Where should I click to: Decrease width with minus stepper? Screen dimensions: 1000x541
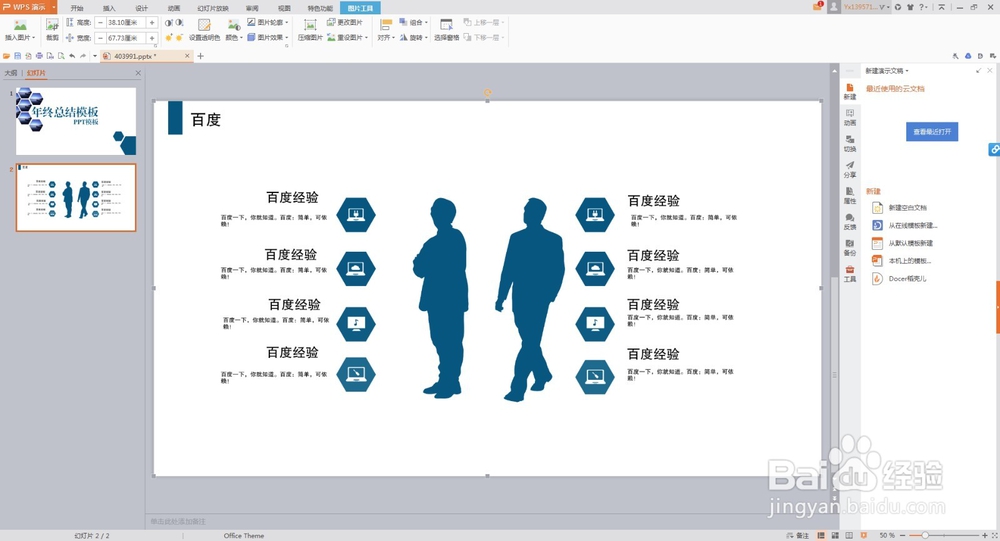pyautogui.click(x=100, y=38)
